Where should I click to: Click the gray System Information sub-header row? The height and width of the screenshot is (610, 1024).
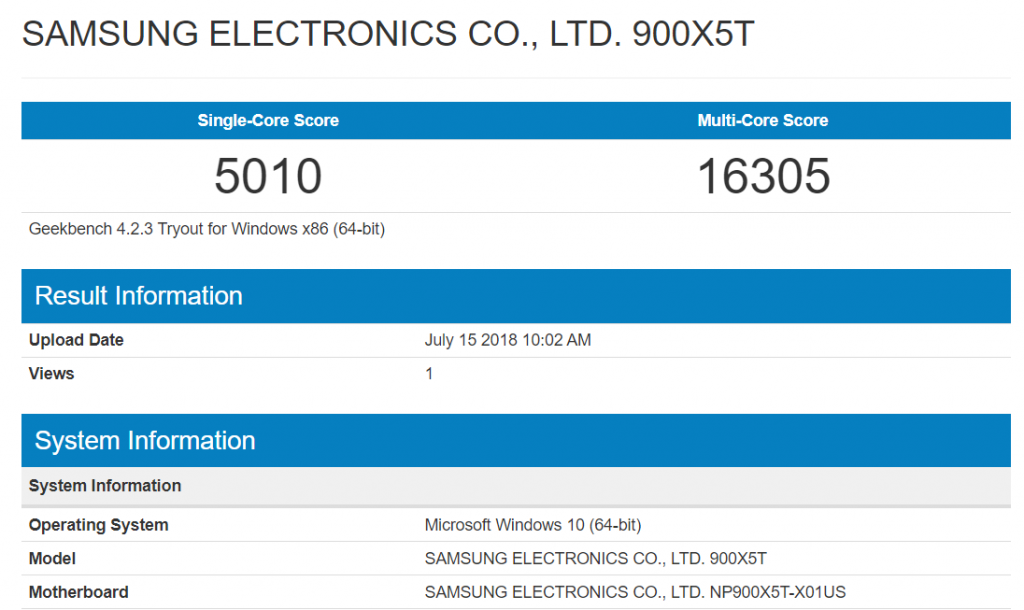(516, 486)
